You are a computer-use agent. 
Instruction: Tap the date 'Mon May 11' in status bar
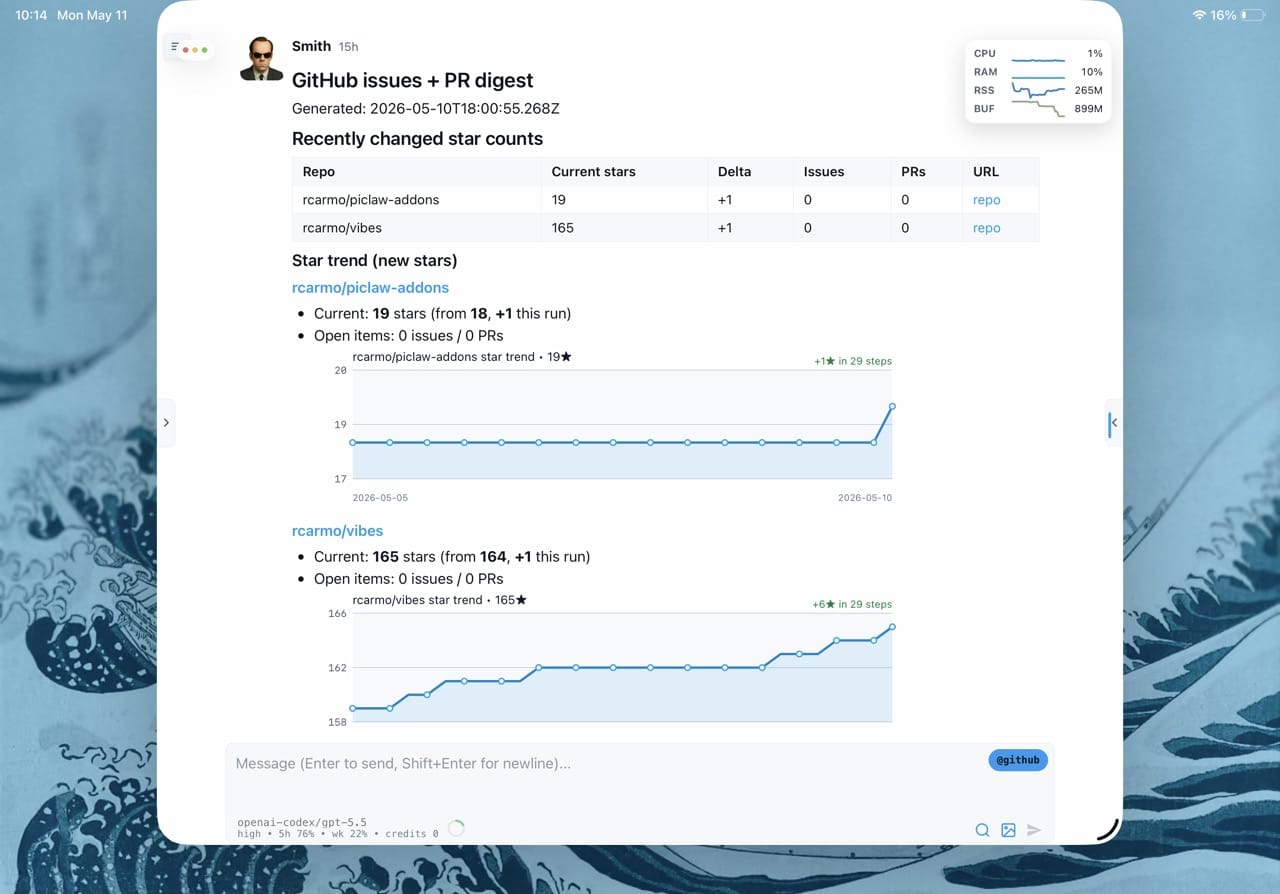click(92, 15)
